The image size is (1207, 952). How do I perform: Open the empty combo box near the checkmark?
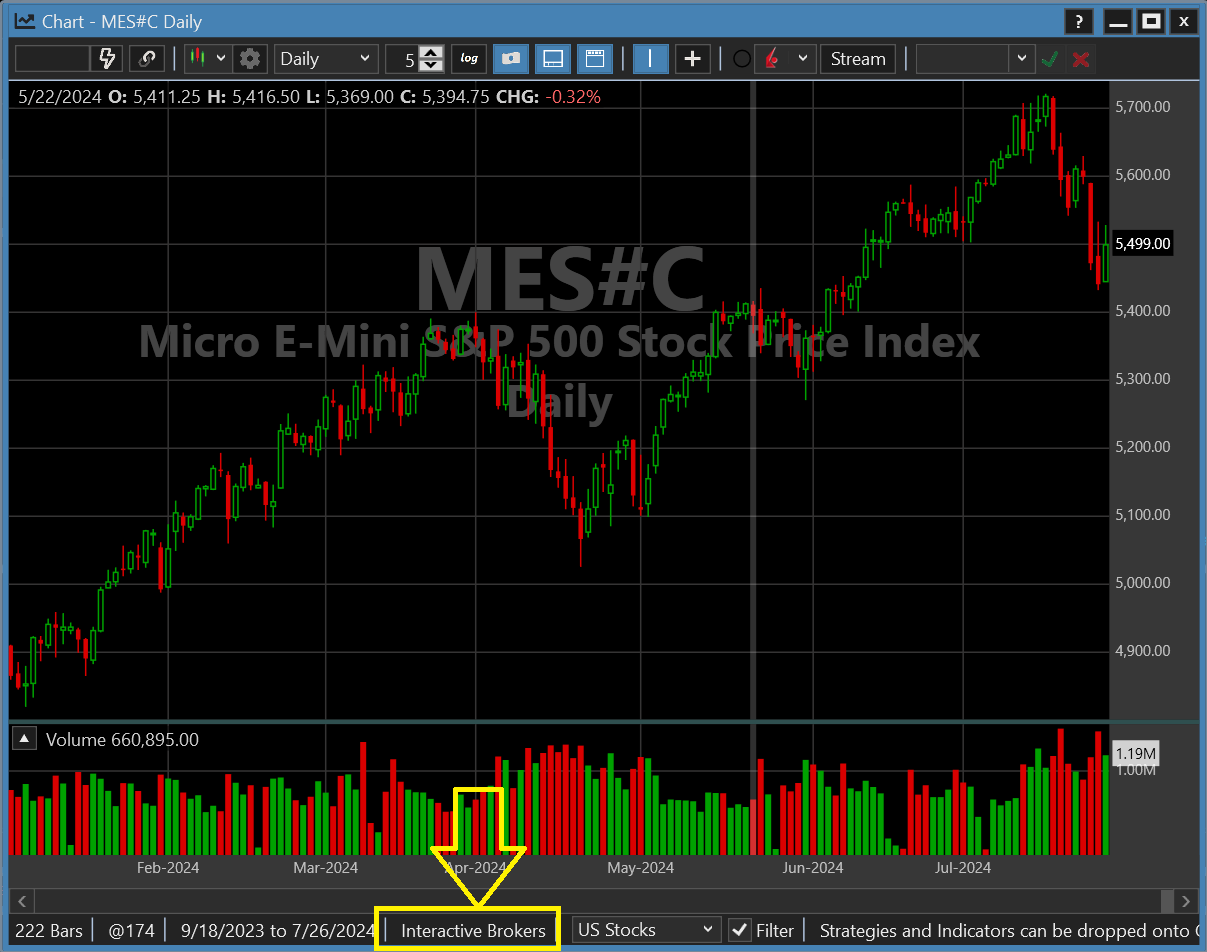point(974,59)
